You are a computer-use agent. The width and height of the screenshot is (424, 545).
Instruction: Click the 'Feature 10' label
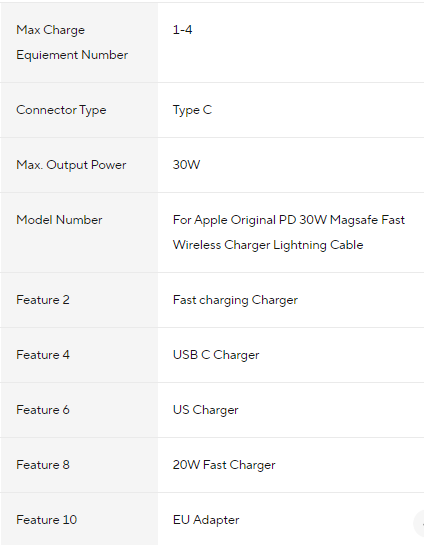[x=46, y=519]
